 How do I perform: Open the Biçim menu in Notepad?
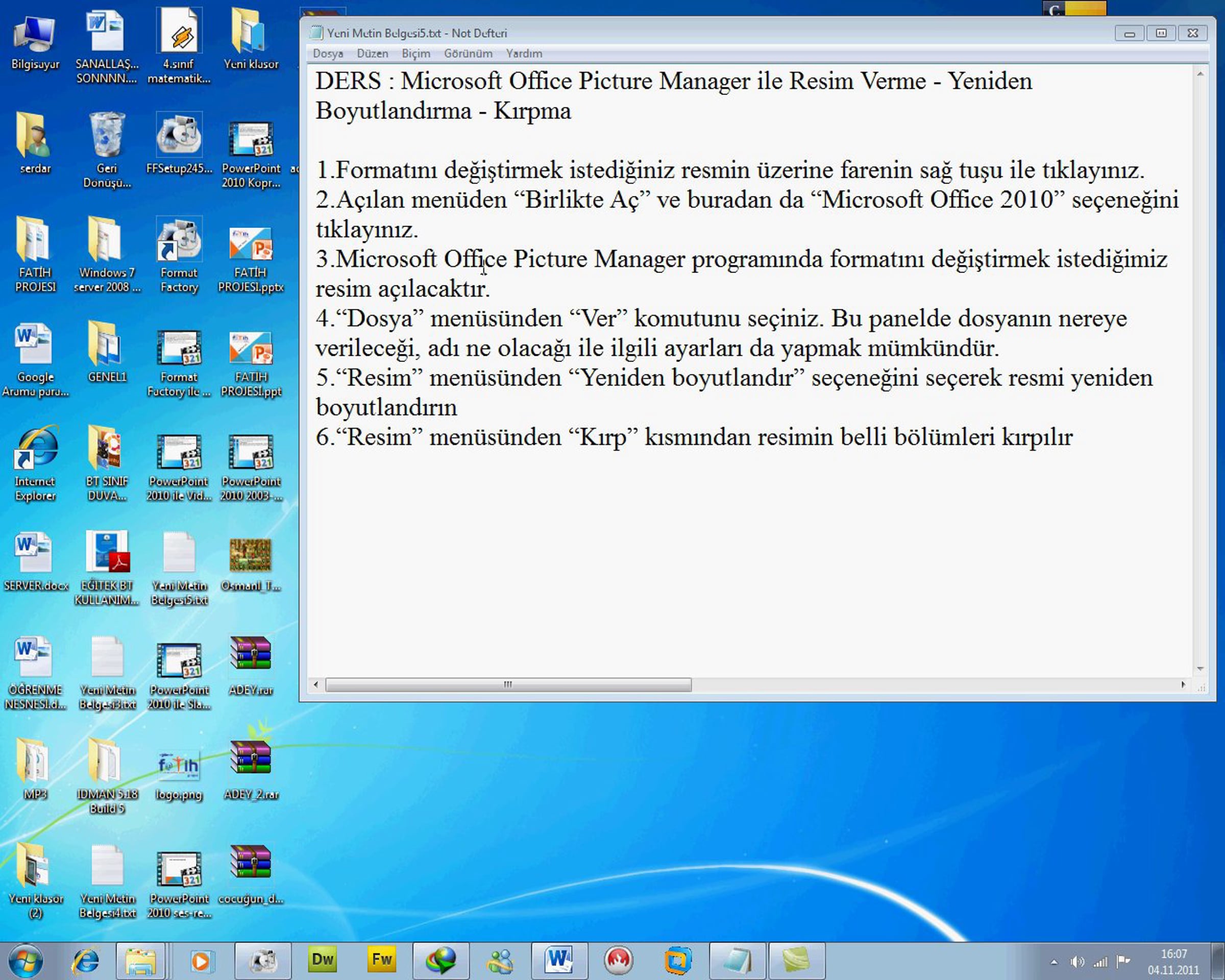point(416,54)
